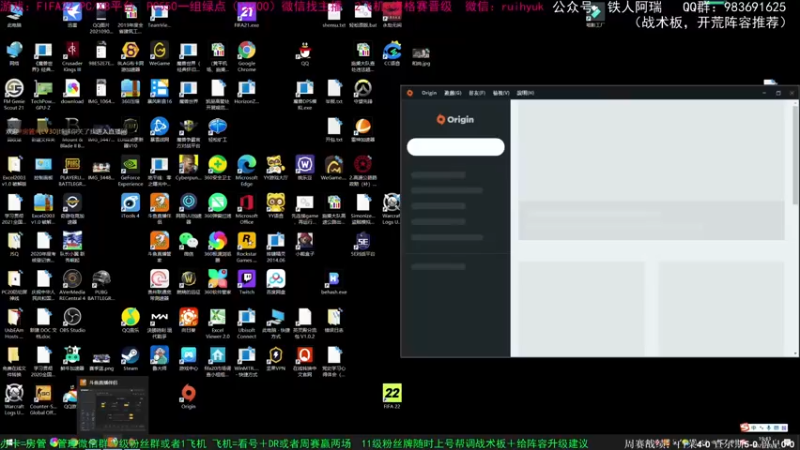Click the streaming assistant taskbar preview thumbnail

[x=112, y=405]
